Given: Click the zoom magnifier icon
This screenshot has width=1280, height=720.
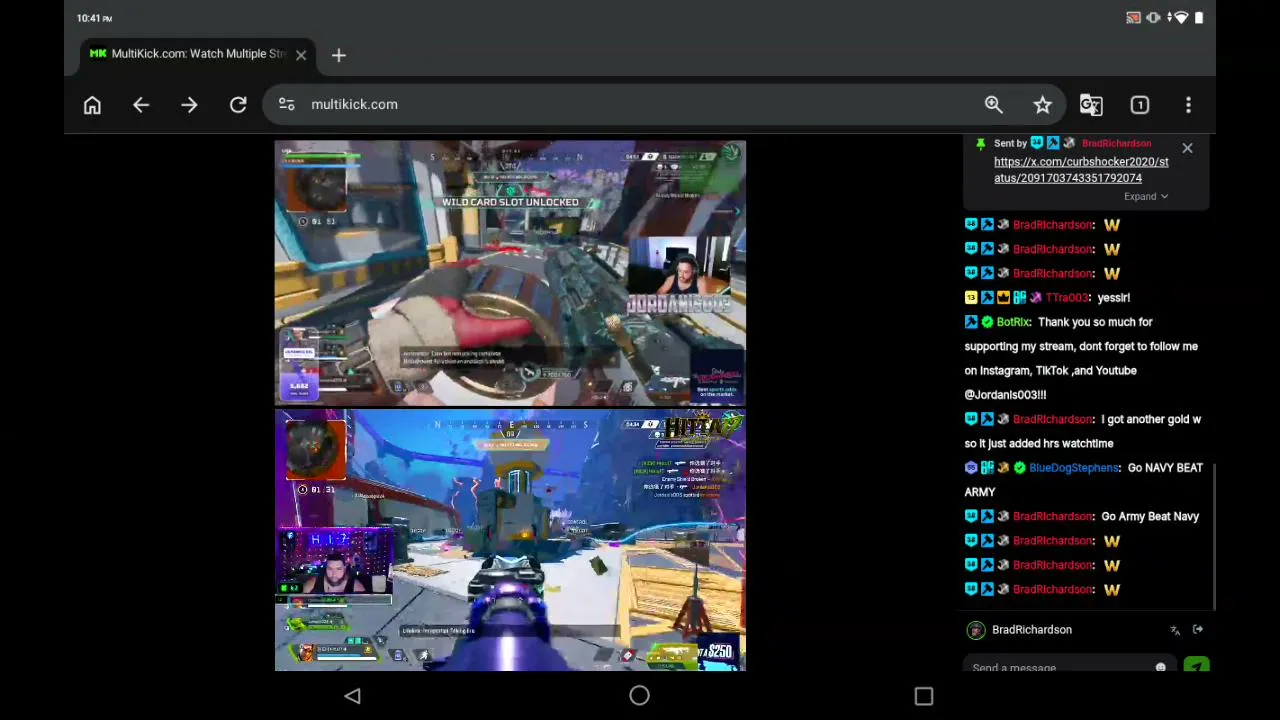Looking at the screenshot, I should tap(994, 105).
